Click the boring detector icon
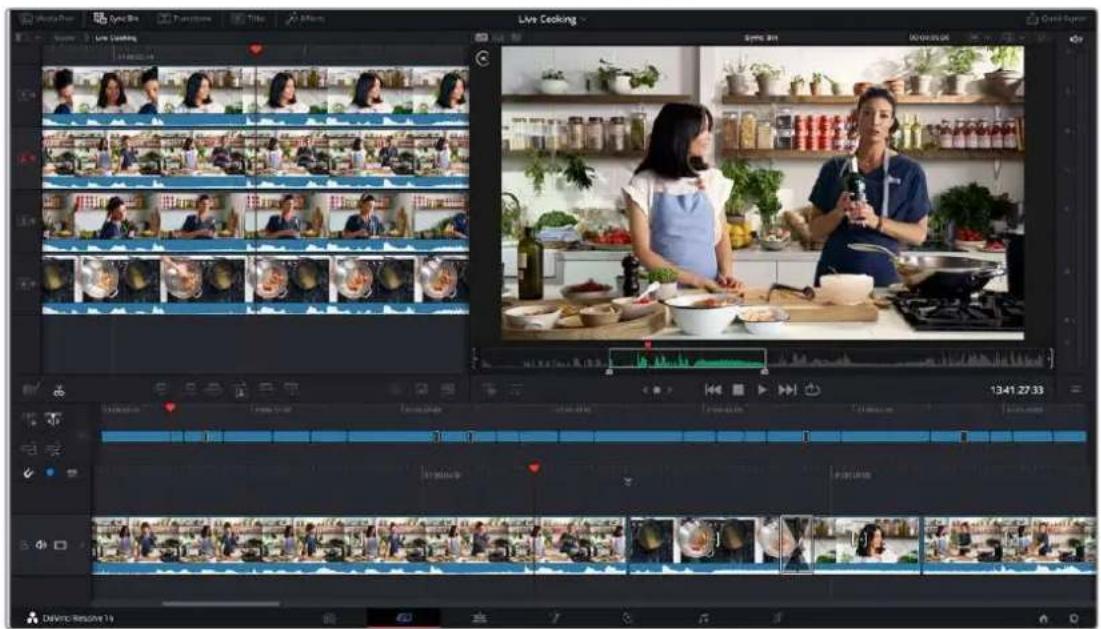This screenshot has width=1101, height=629. 30,390
